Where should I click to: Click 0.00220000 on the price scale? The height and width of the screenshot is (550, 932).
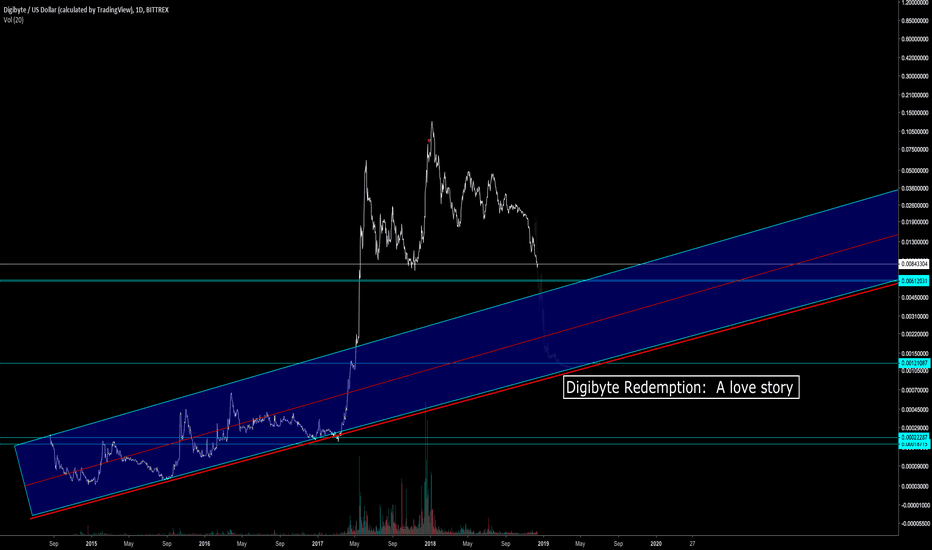tap(915, 335)
